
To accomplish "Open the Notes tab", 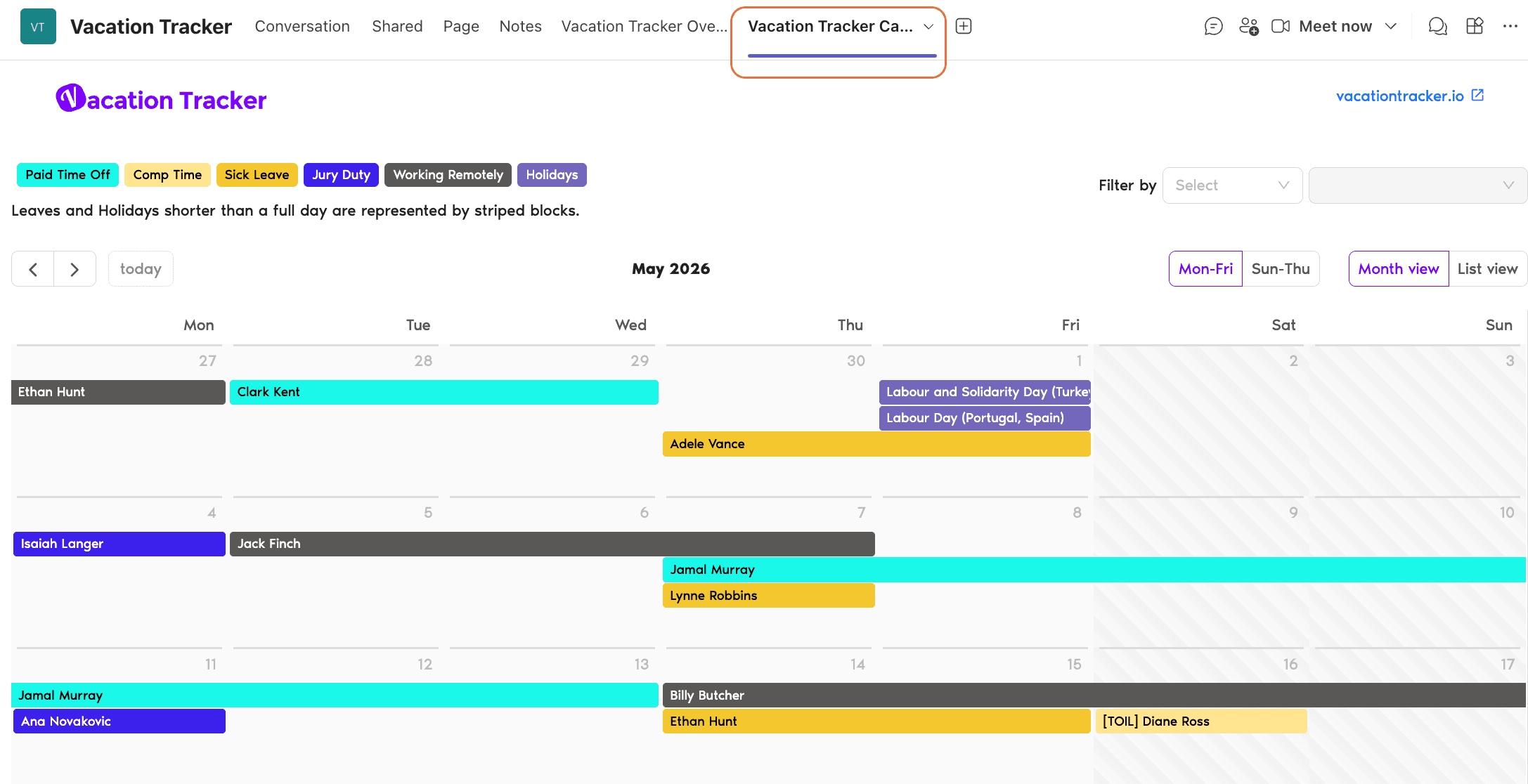I will 520,27.
